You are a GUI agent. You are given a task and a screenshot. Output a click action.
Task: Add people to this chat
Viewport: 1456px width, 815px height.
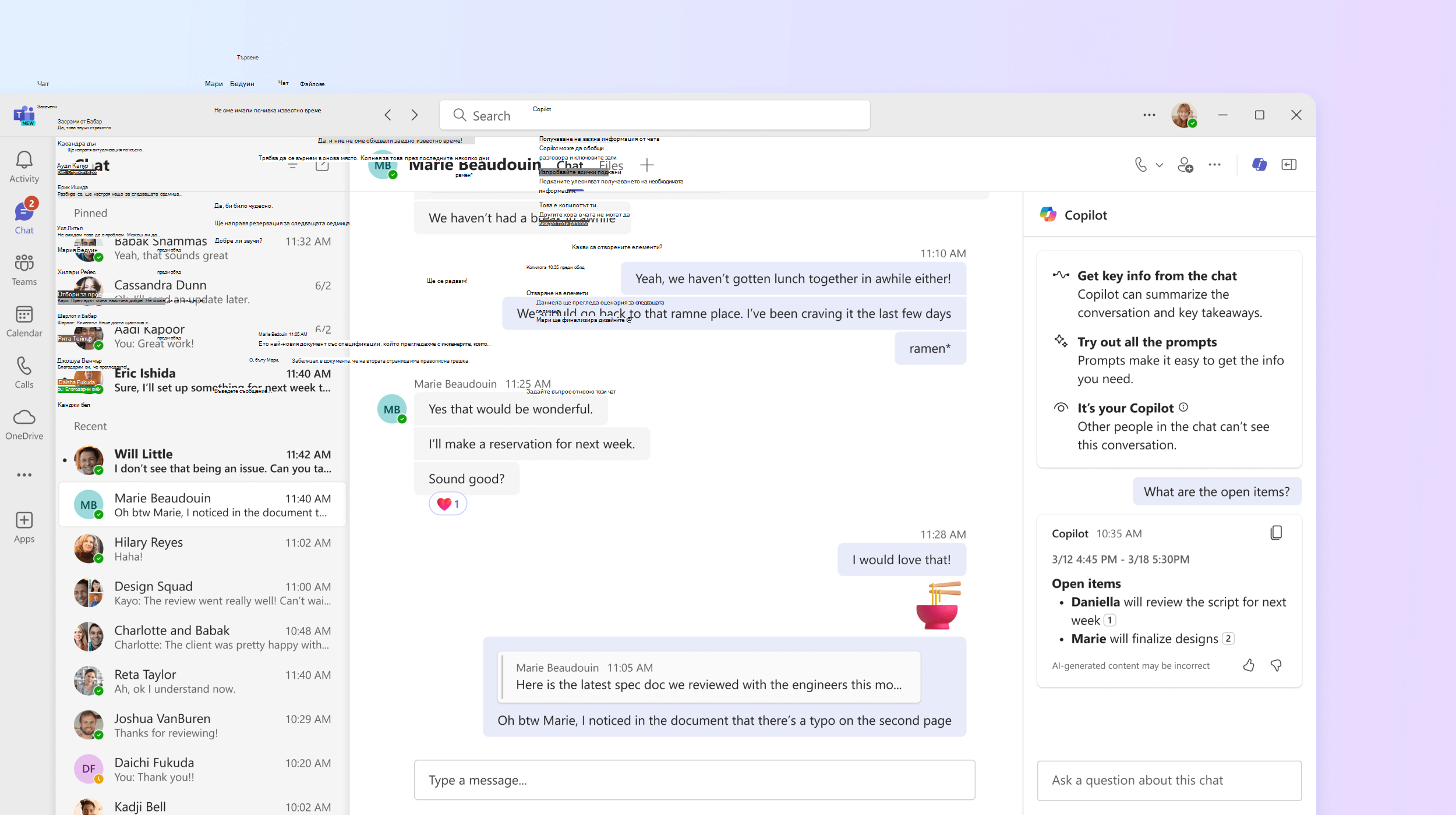[x=1185, y=165]
